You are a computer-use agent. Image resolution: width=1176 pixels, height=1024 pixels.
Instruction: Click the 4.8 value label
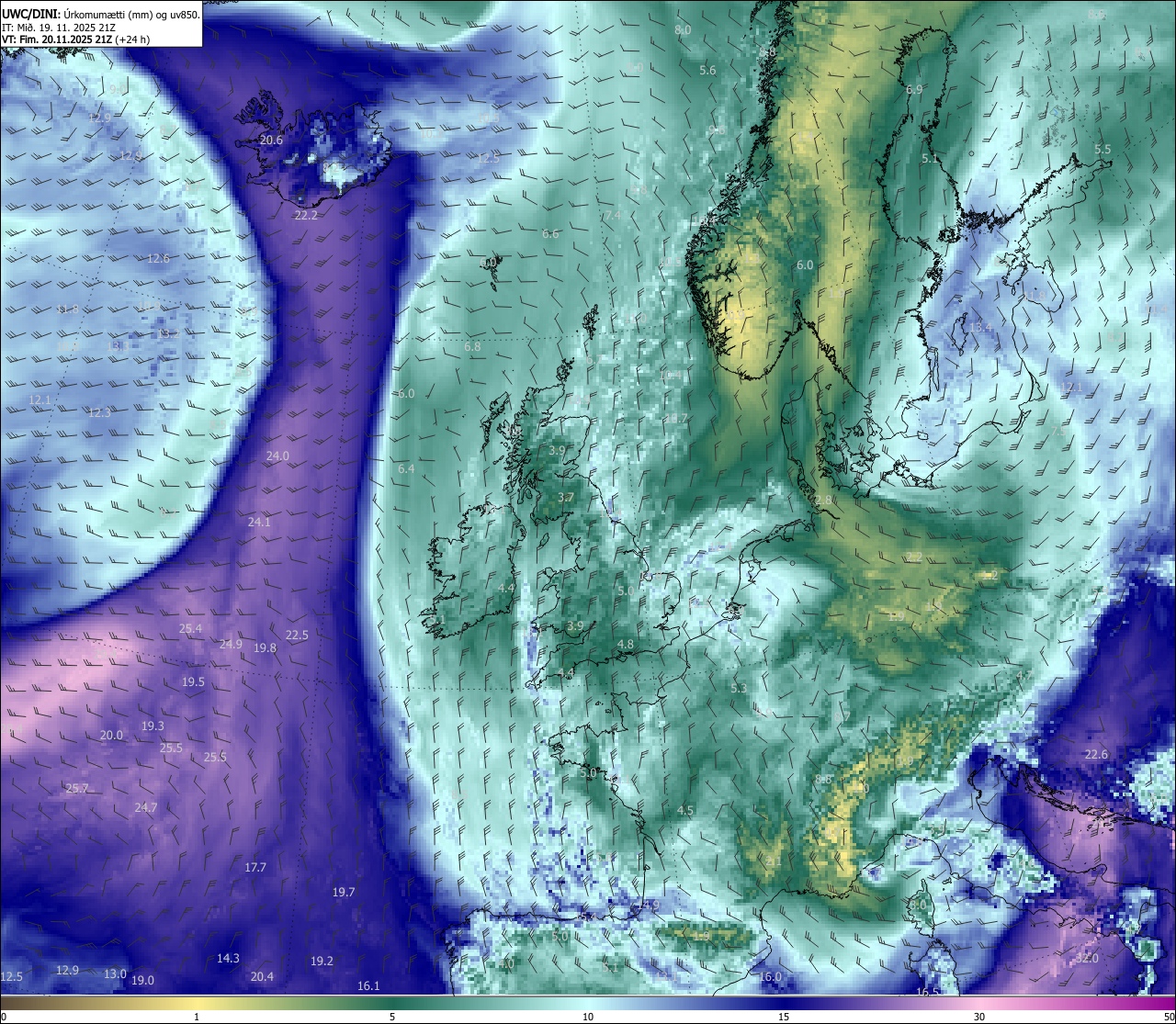tap(626, 644)
